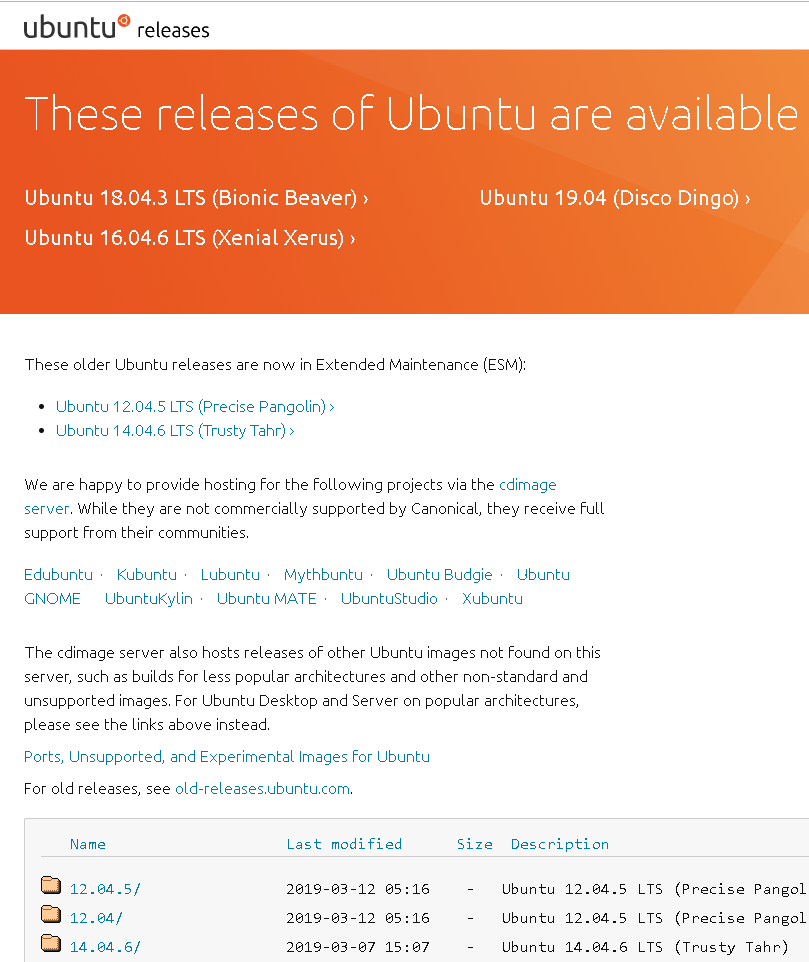Screen dimensions: 809x962
Task: Open Ports, Unsupported, and Experimental Images link
Action: click(x=227, y=757)
